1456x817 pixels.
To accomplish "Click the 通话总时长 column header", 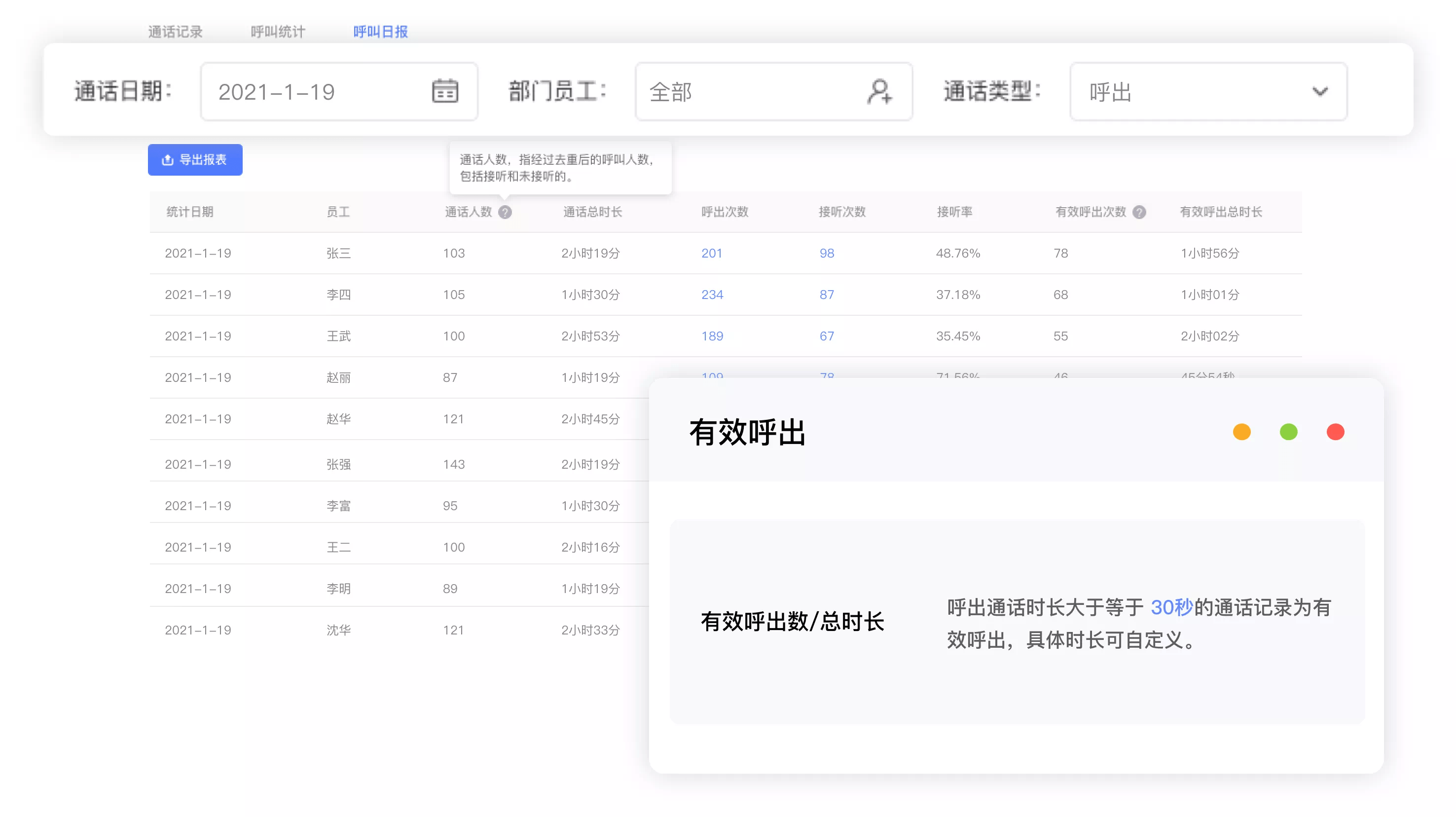I will point(592,212).
